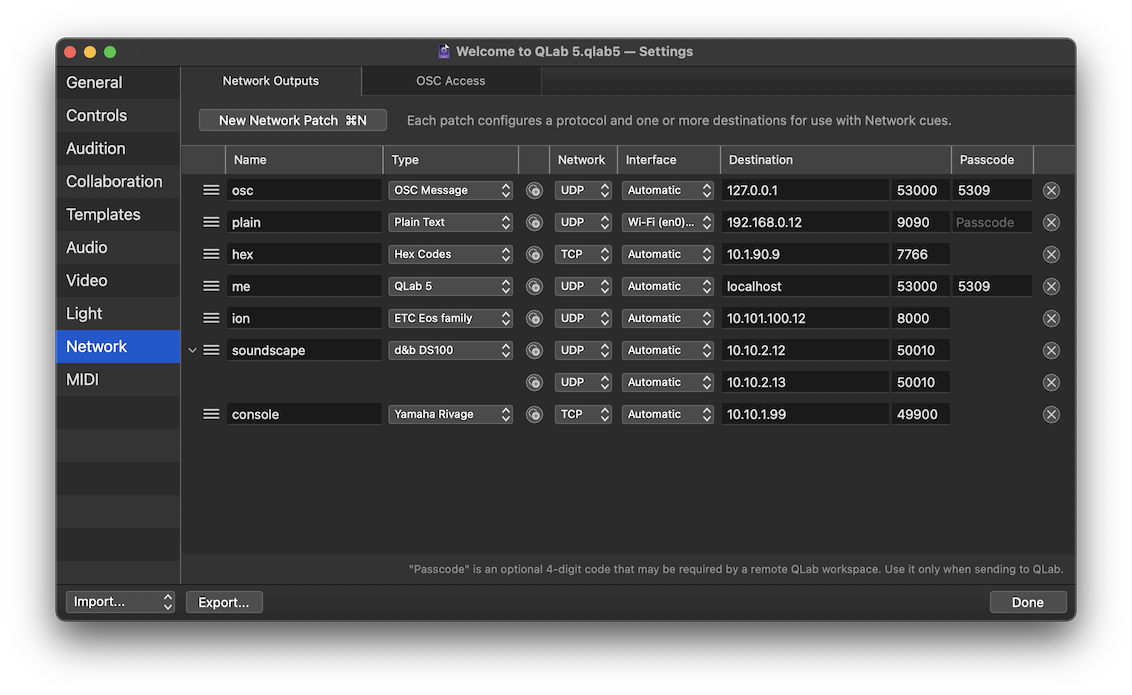Open the Import dropdown control
Screen dimensions: 1132x695
pyautogui.click(x=120, y=601)
